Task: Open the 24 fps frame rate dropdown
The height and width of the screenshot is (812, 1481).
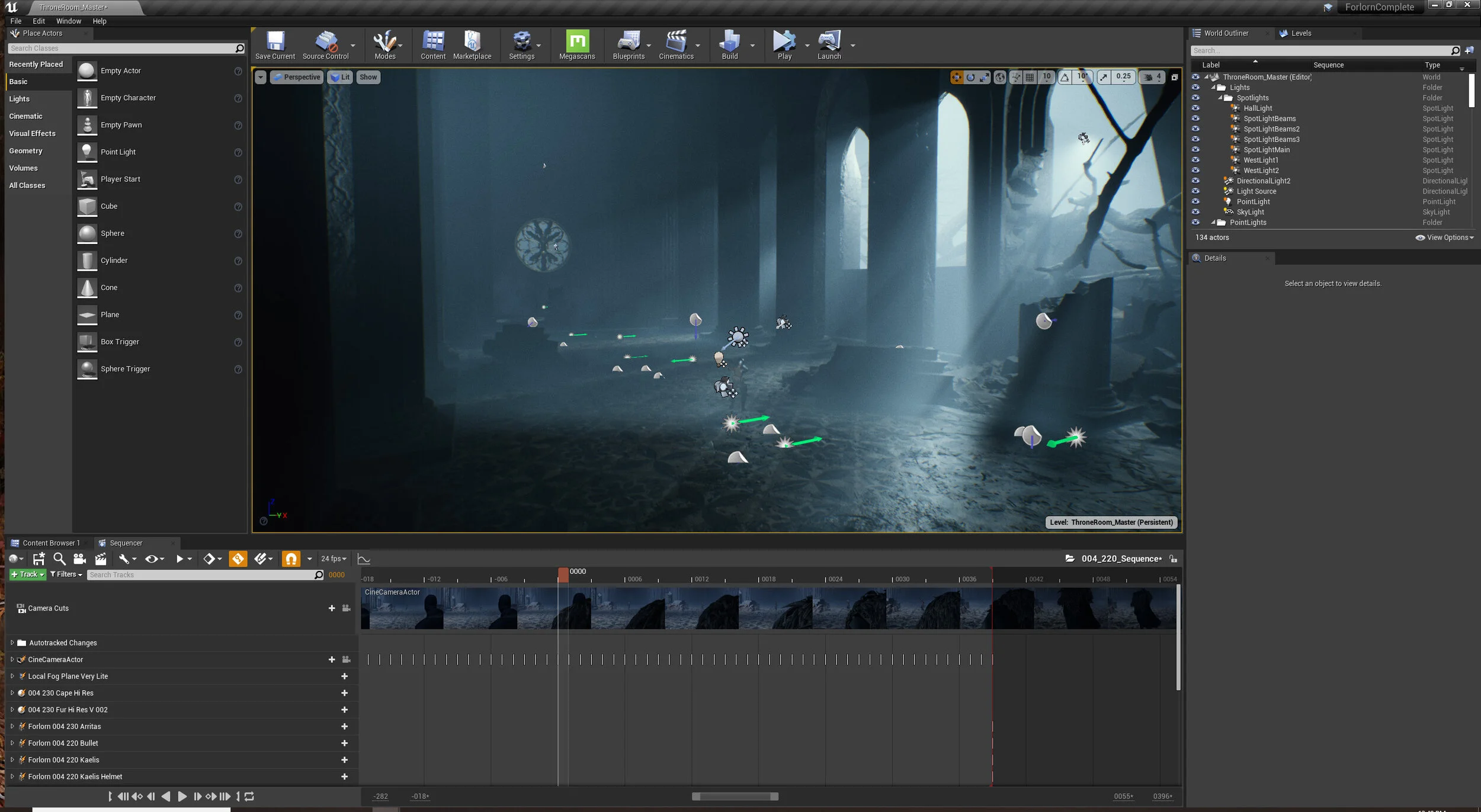Action: pos(334,559)
